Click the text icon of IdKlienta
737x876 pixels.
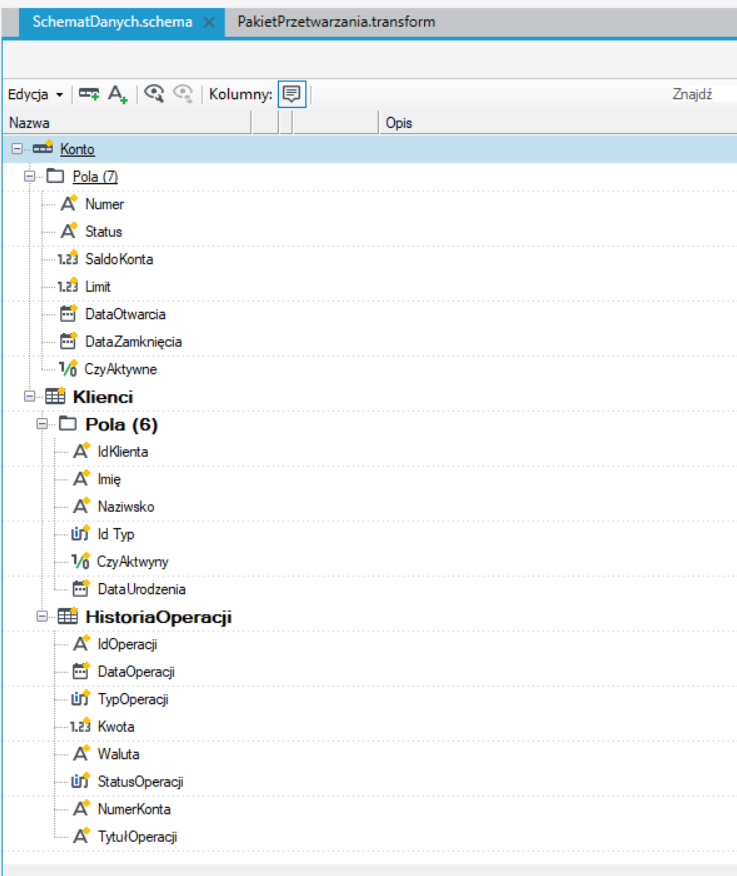(x=82, y=450)
